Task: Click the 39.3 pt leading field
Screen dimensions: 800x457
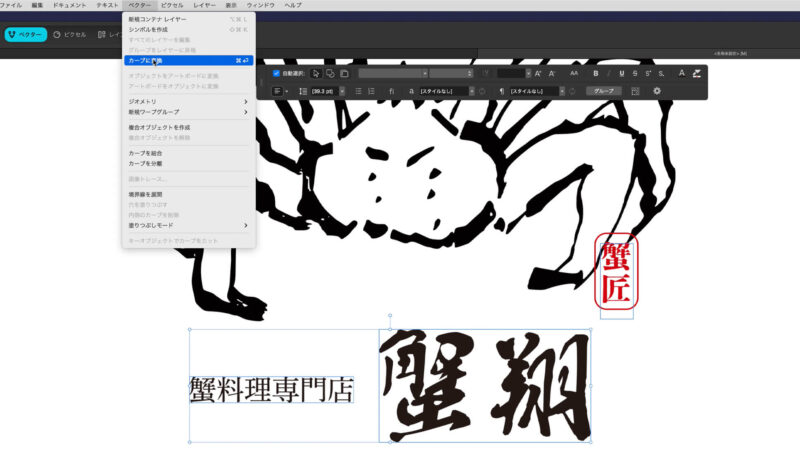Action: (x=324, y=91)
